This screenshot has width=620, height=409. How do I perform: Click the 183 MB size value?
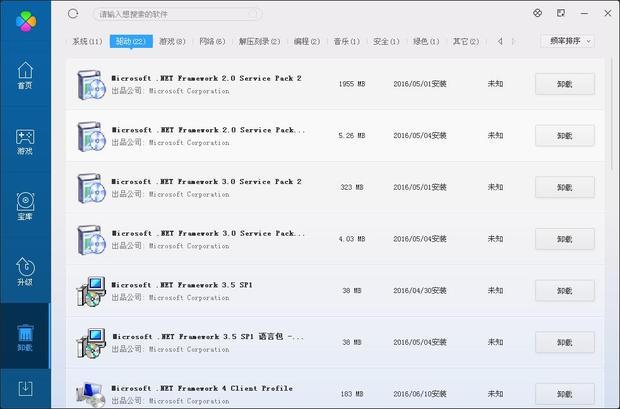352,394
